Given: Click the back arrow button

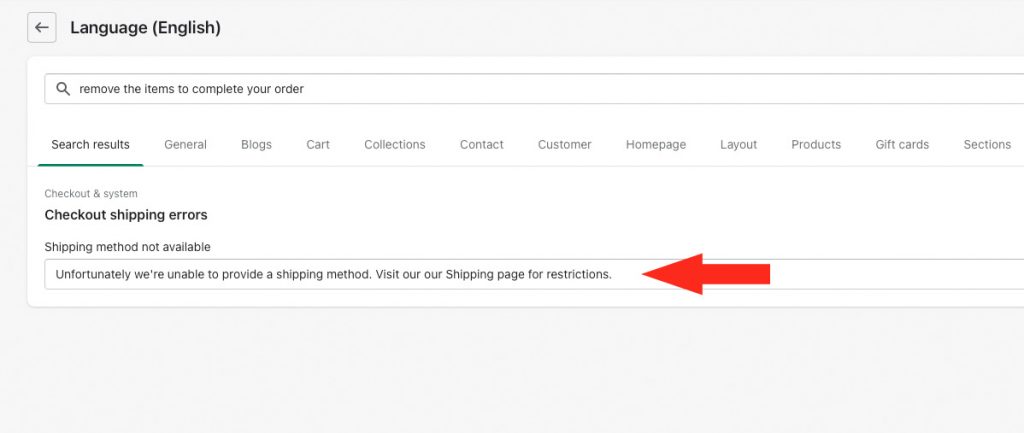Looking at the screenshot, I should coord(42,27).
